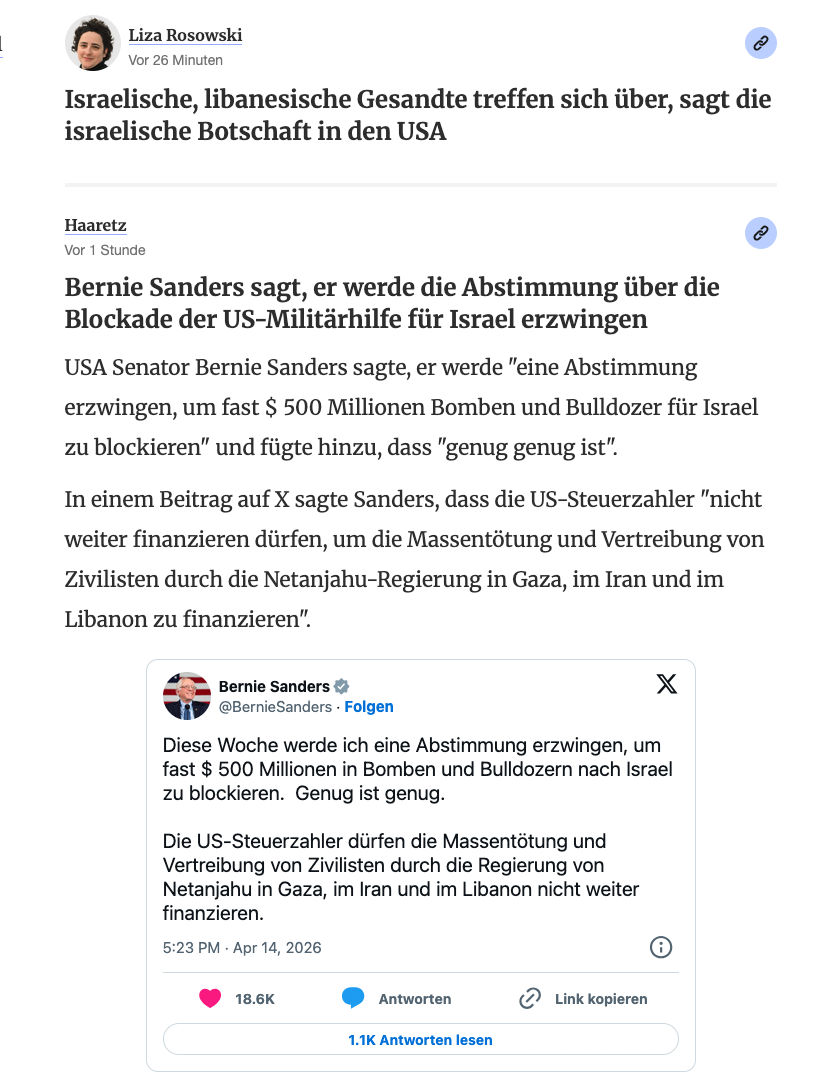Open the headline about Israeli and Lebanese envoys
Image resolution: width=830 pixels, height=1082 pixels.
tap(418, 115)
